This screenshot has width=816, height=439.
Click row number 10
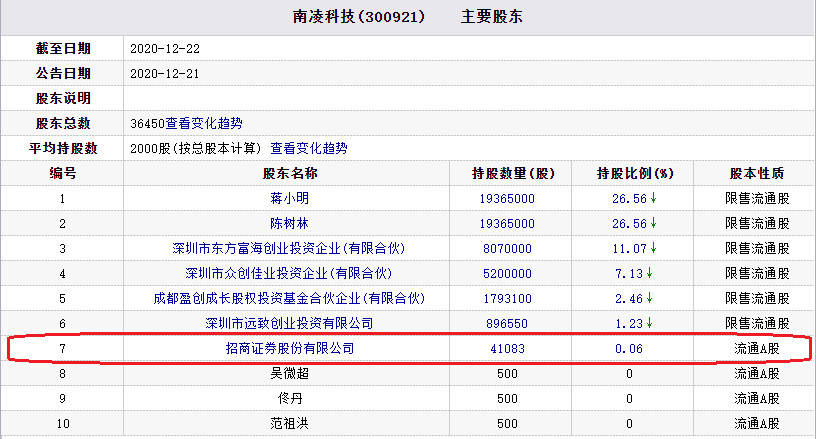pos(63,423)
